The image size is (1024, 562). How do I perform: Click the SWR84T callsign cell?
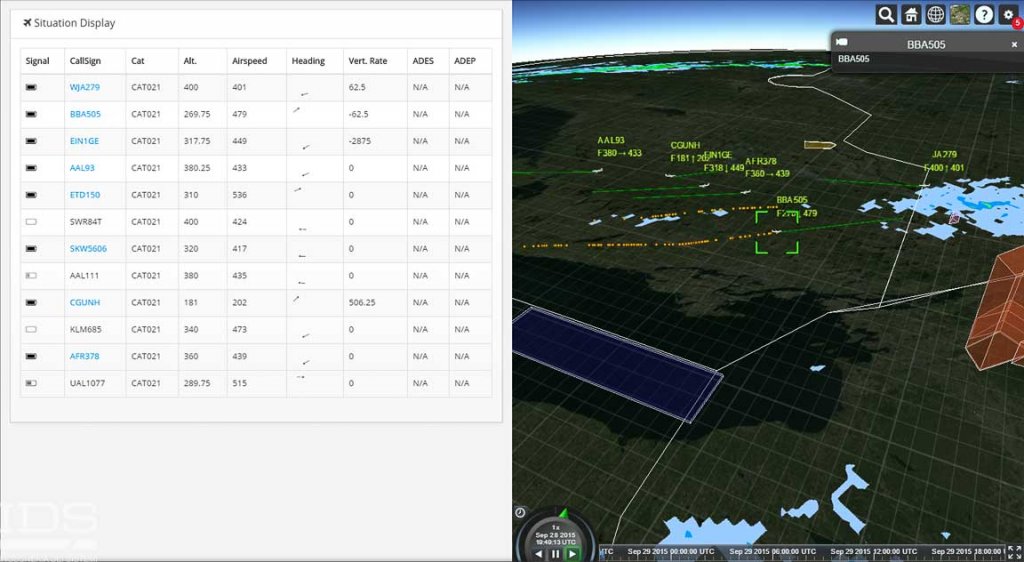(x=86, y=222)
